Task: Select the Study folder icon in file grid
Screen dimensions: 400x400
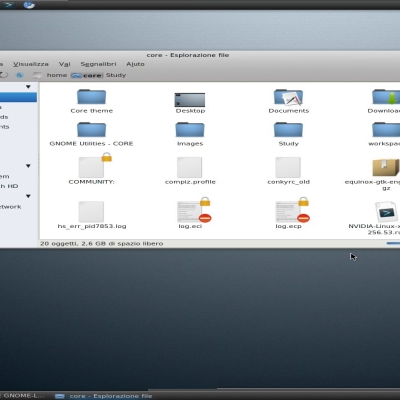Action: pos(288,130)
